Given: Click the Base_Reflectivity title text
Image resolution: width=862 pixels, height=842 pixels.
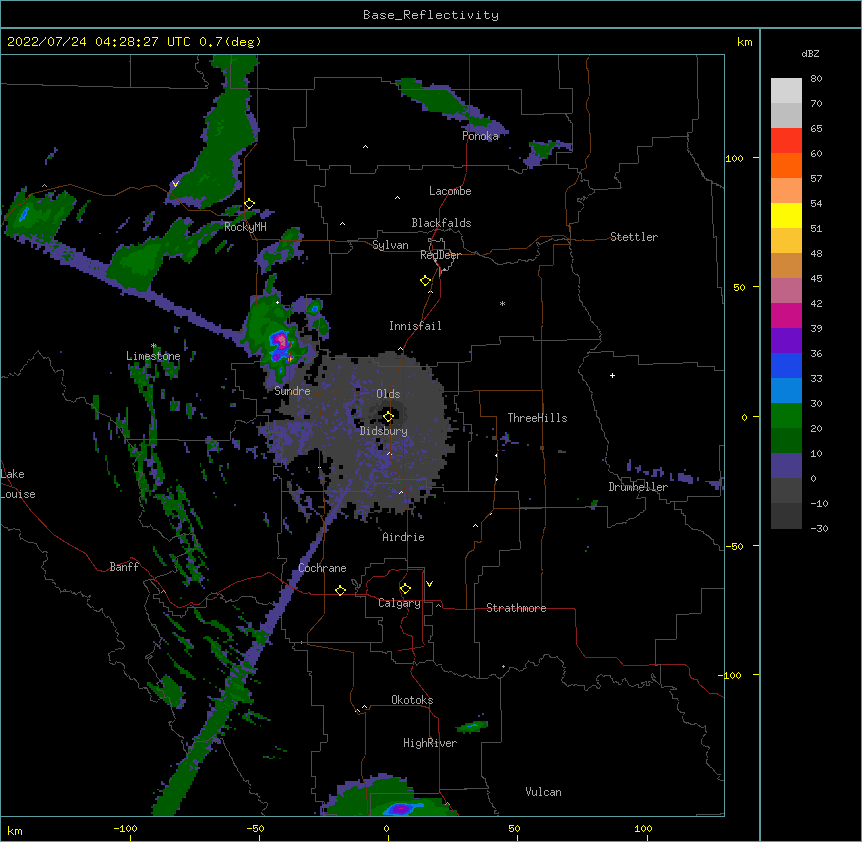Looking at the screenshot, I should point(431,15).
